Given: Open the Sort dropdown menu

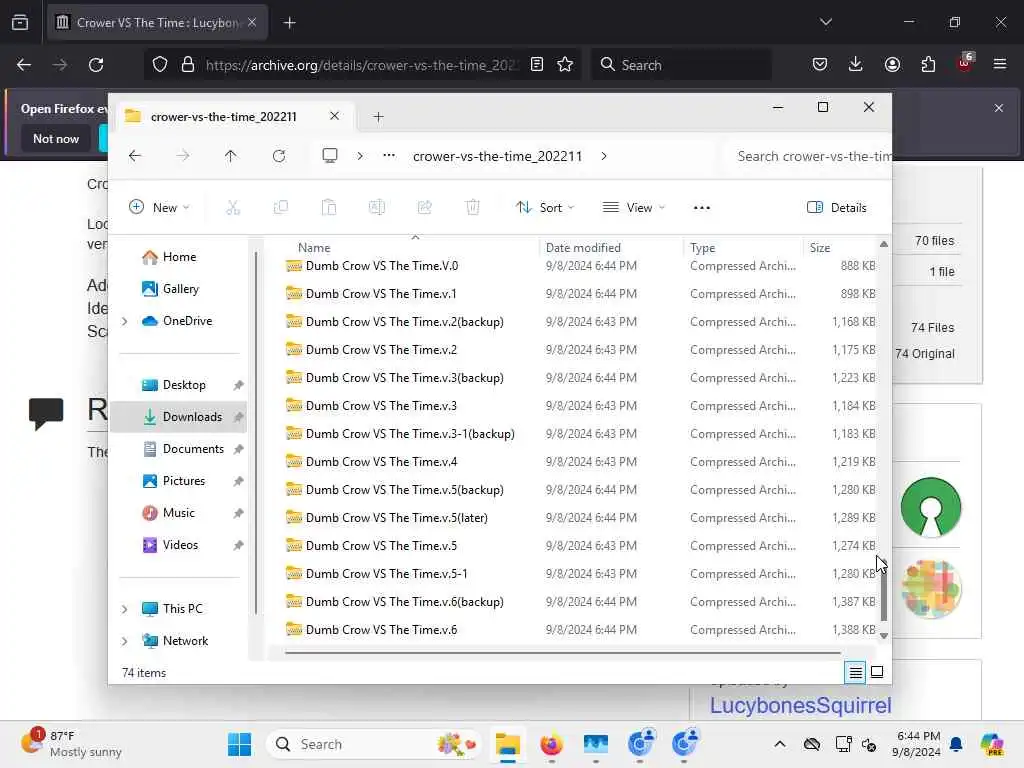Looking at the screenshot, I should tap(545, 208).
